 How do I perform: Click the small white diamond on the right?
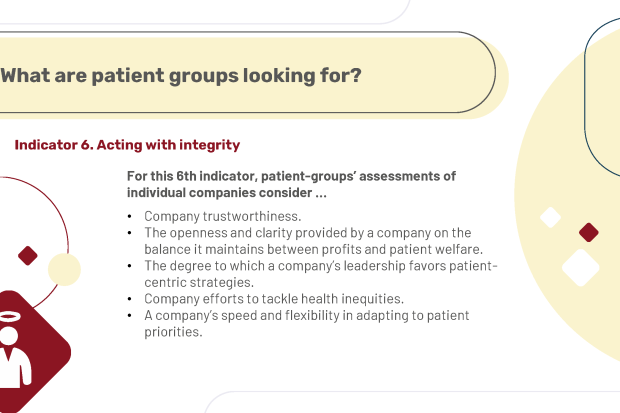pos(550,217)
